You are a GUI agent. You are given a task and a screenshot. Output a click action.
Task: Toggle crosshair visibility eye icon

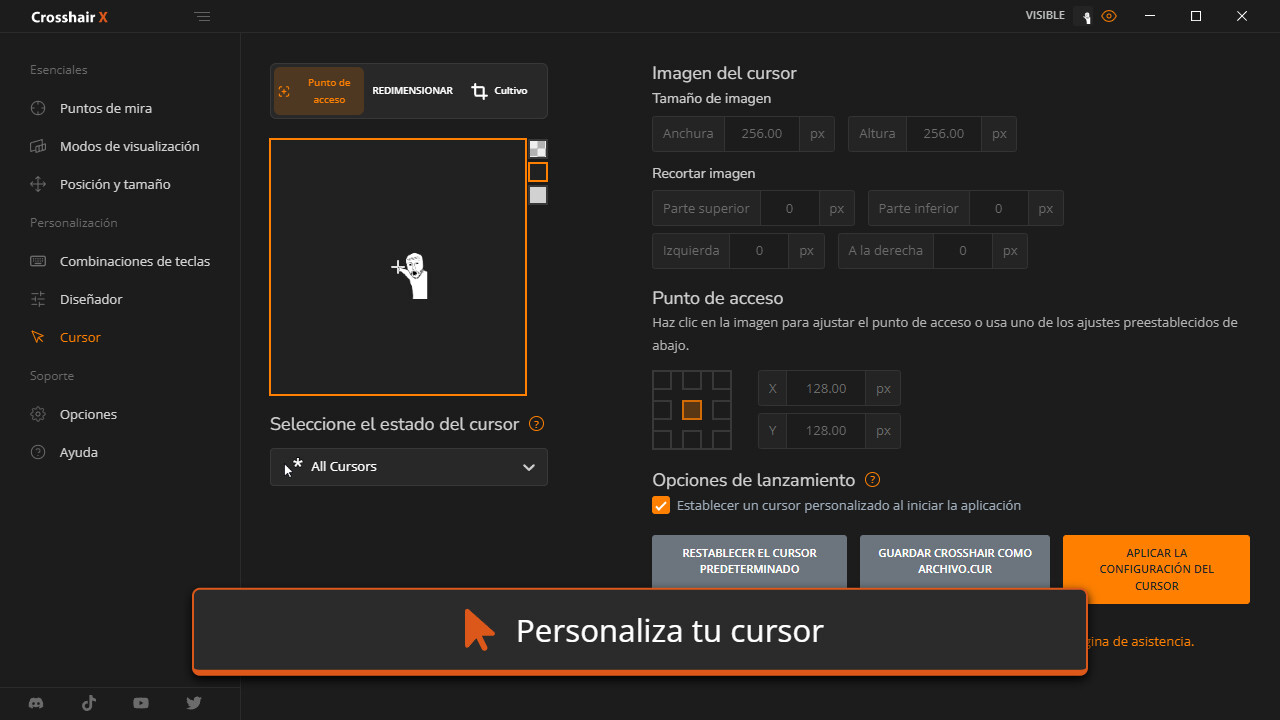[1108, 16]
